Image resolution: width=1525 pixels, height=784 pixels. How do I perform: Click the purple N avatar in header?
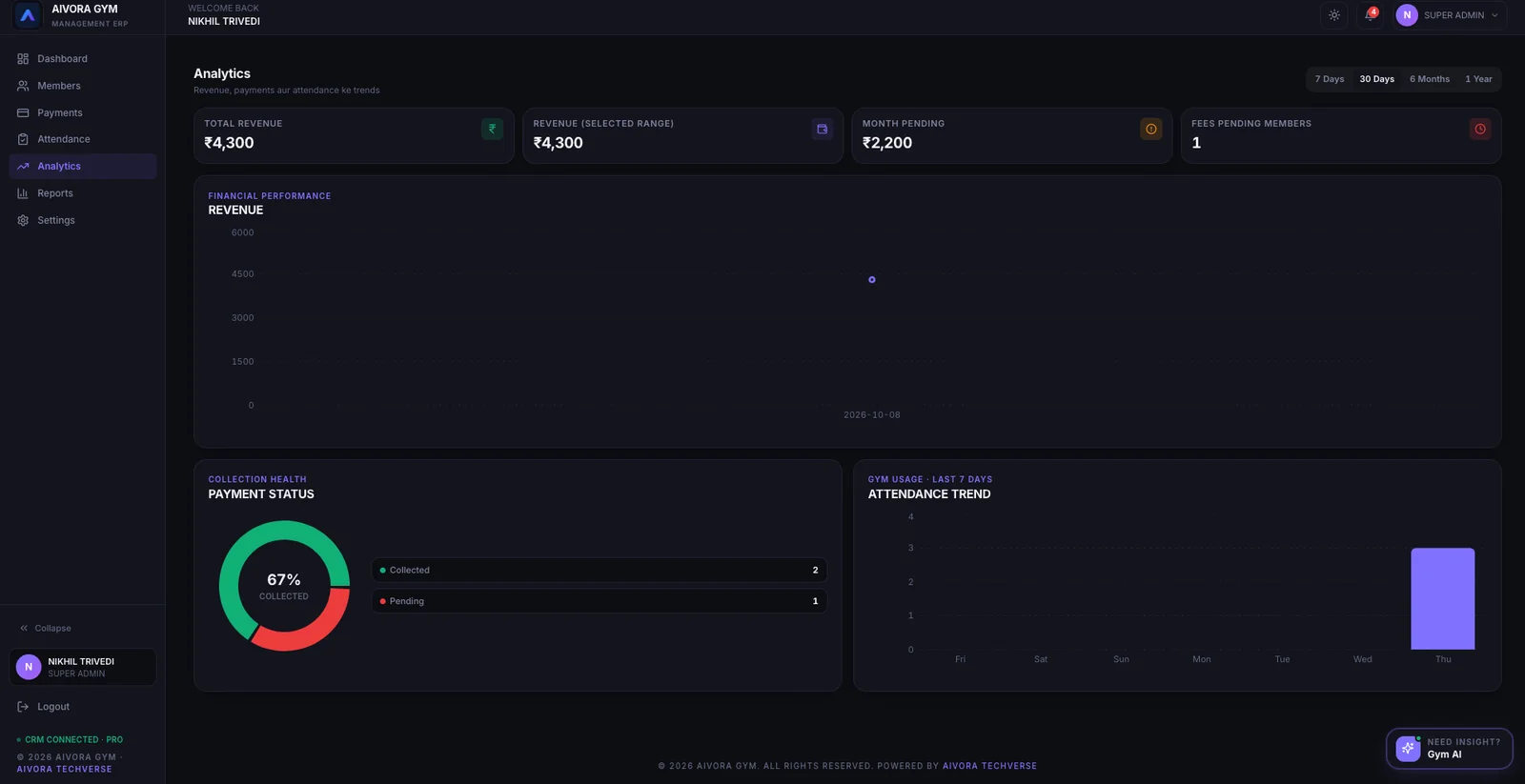click(1407, 15)
